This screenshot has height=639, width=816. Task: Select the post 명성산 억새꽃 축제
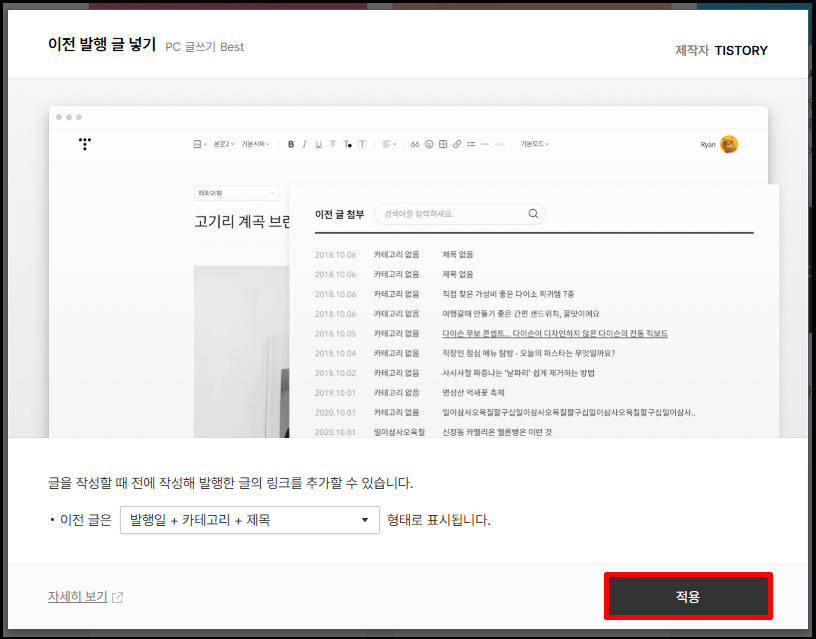(x=473, y=393)
